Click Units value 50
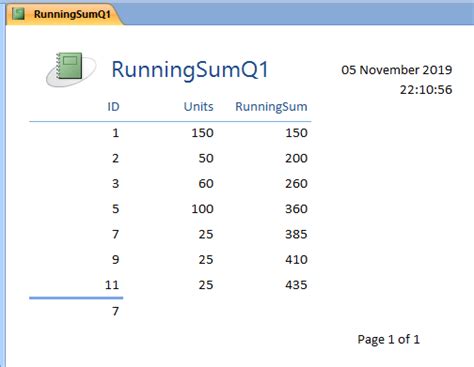 206,158
